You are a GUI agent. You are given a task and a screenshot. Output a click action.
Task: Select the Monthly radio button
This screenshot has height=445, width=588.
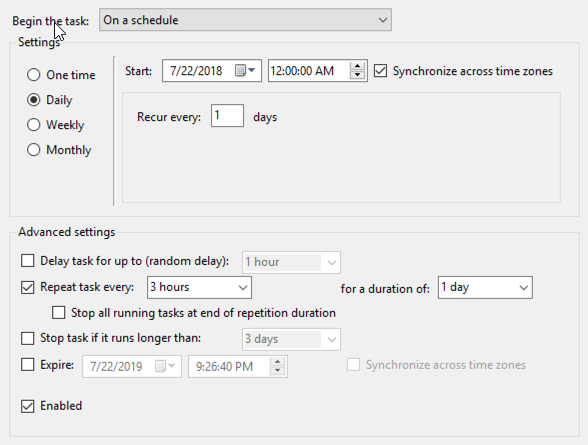point(34,150)
